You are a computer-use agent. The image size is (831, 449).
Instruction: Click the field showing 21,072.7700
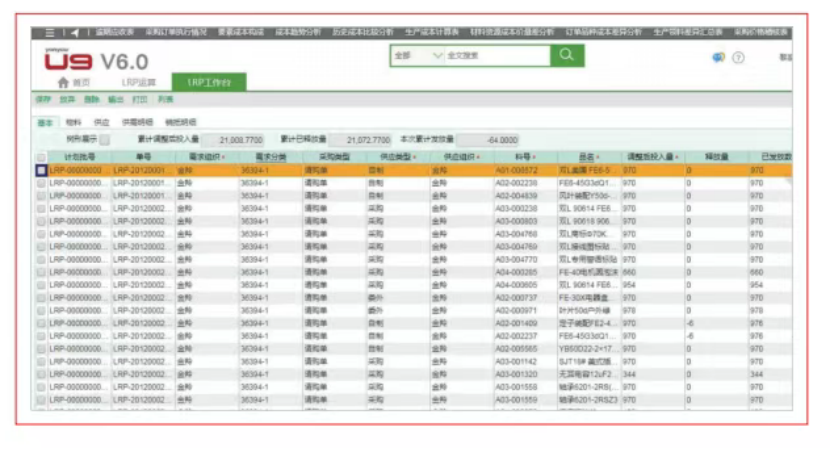coord(360,140)
